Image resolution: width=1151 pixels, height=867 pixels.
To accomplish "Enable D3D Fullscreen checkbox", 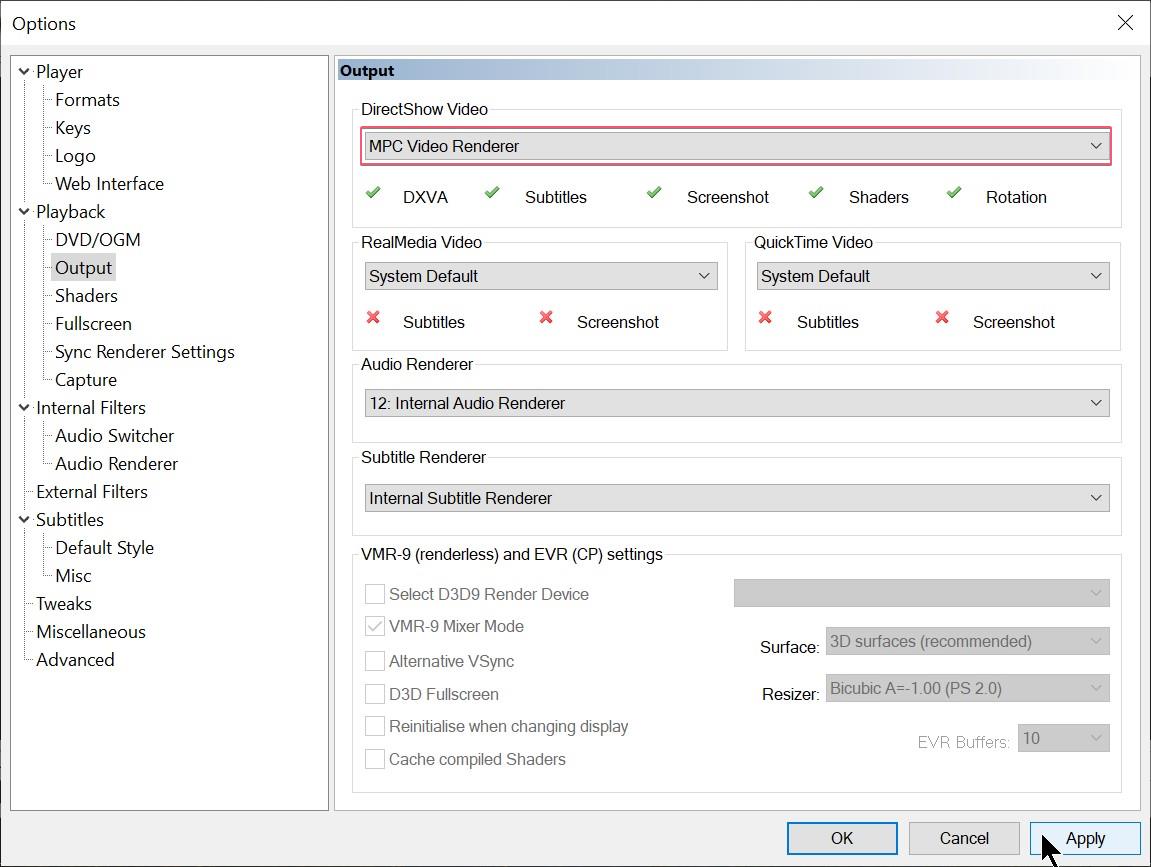I will 374,694.
